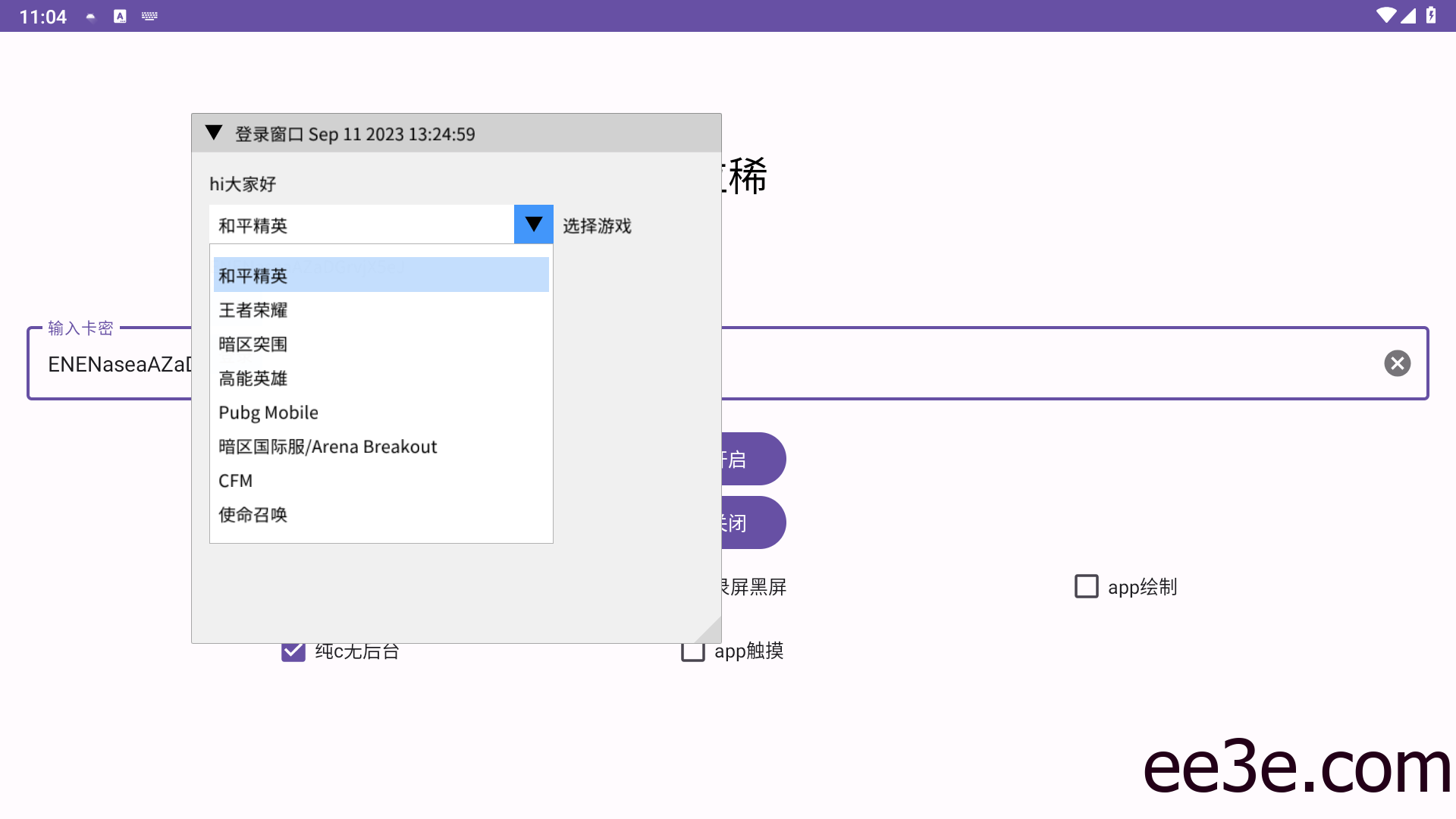
Task: Tap the input method "A" status bar icon
Action: click(x=118, y=15)
